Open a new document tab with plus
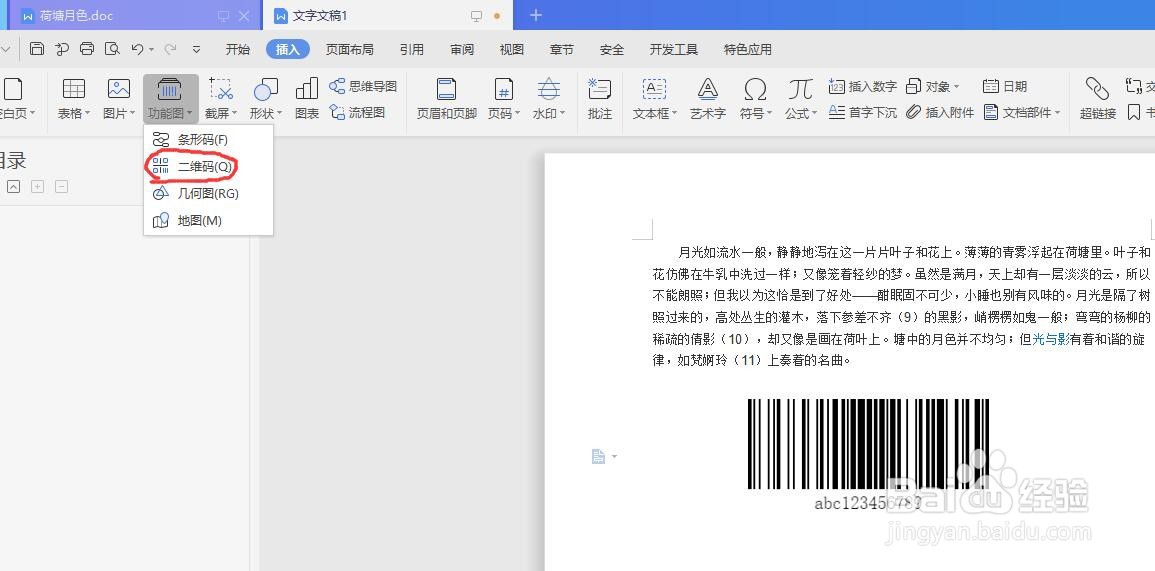The width and height of the screenshot is (1155, 571). point(536,15)
